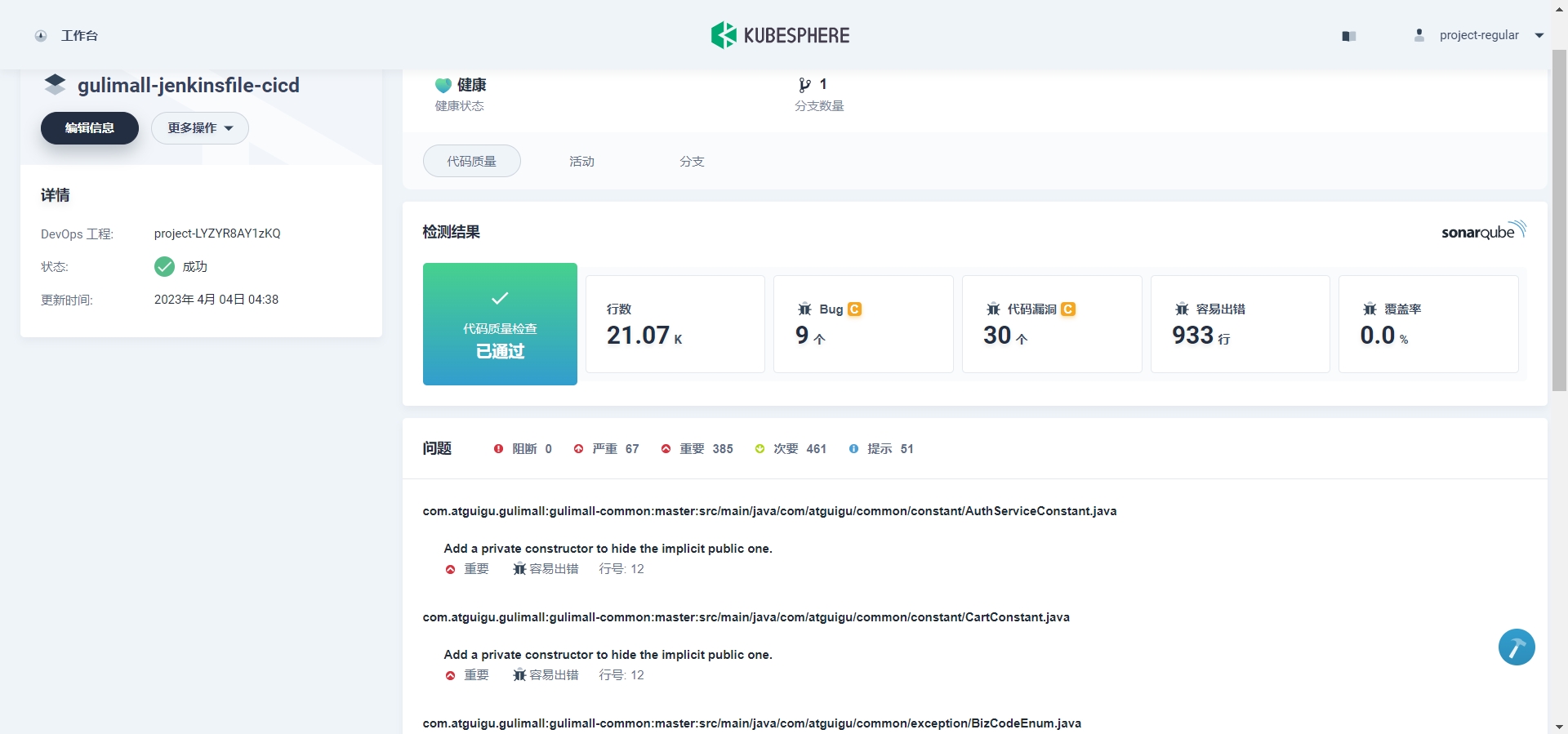
Task: Open the CartConstant.java file path
Action: click(x=746, y=617)
